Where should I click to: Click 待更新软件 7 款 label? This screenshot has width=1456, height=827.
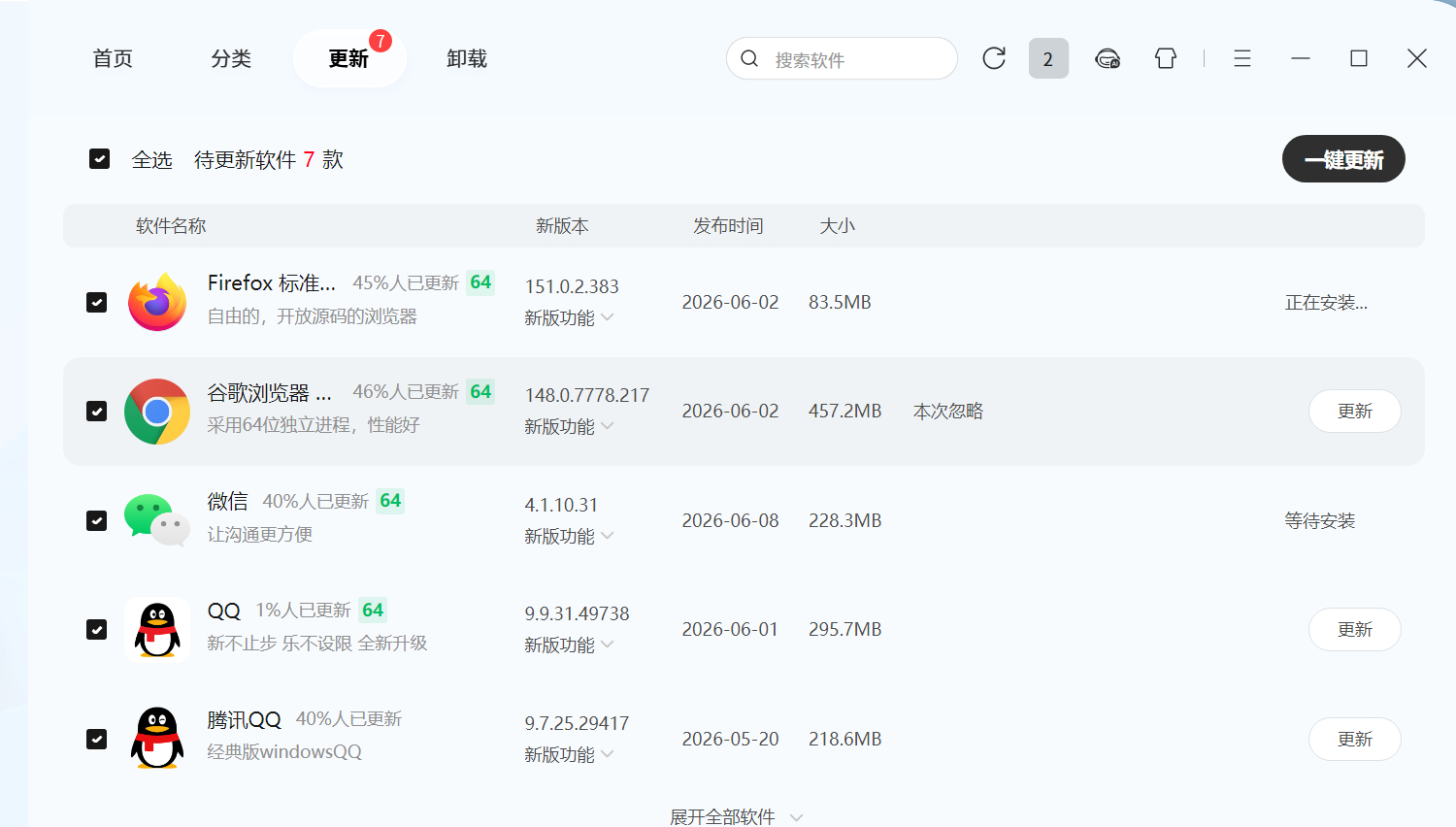pyautogui.click(x=269, y=159)
